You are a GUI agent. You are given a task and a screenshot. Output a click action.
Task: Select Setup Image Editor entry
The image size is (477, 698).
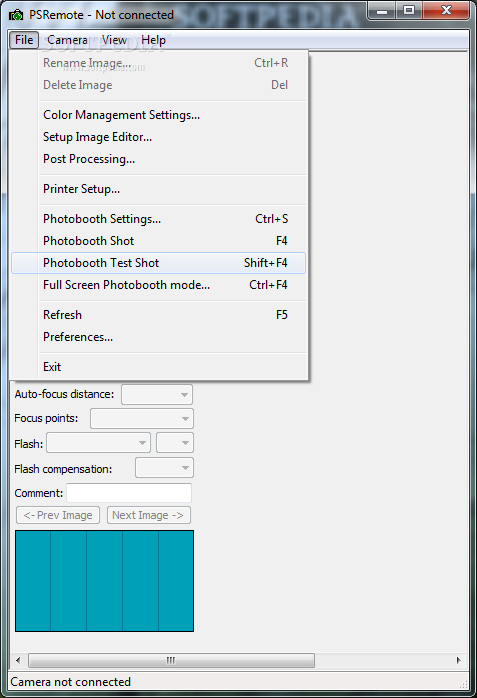(158, 137)
